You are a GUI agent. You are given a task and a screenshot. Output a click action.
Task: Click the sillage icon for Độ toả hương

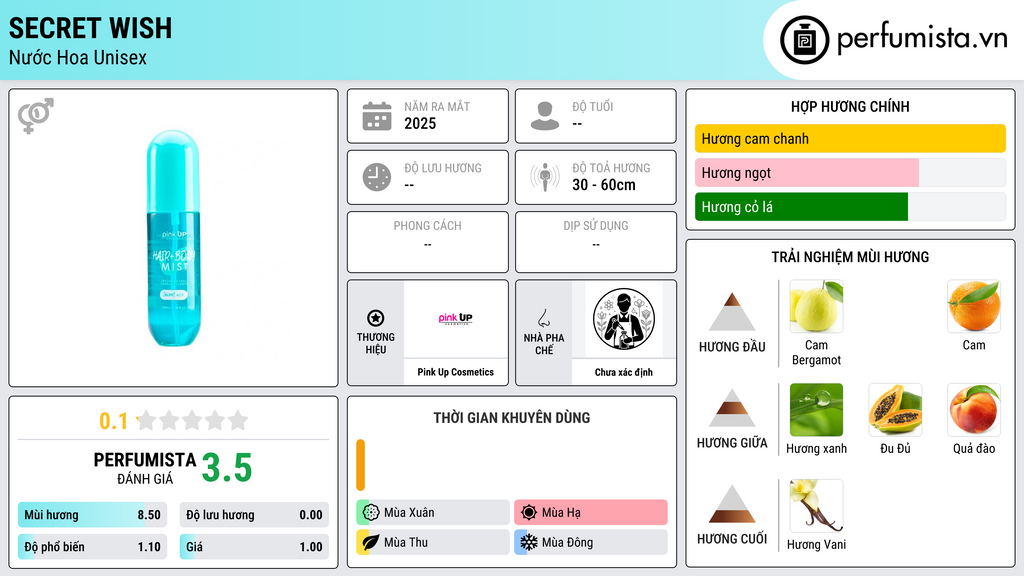click(x=545, y=177)
